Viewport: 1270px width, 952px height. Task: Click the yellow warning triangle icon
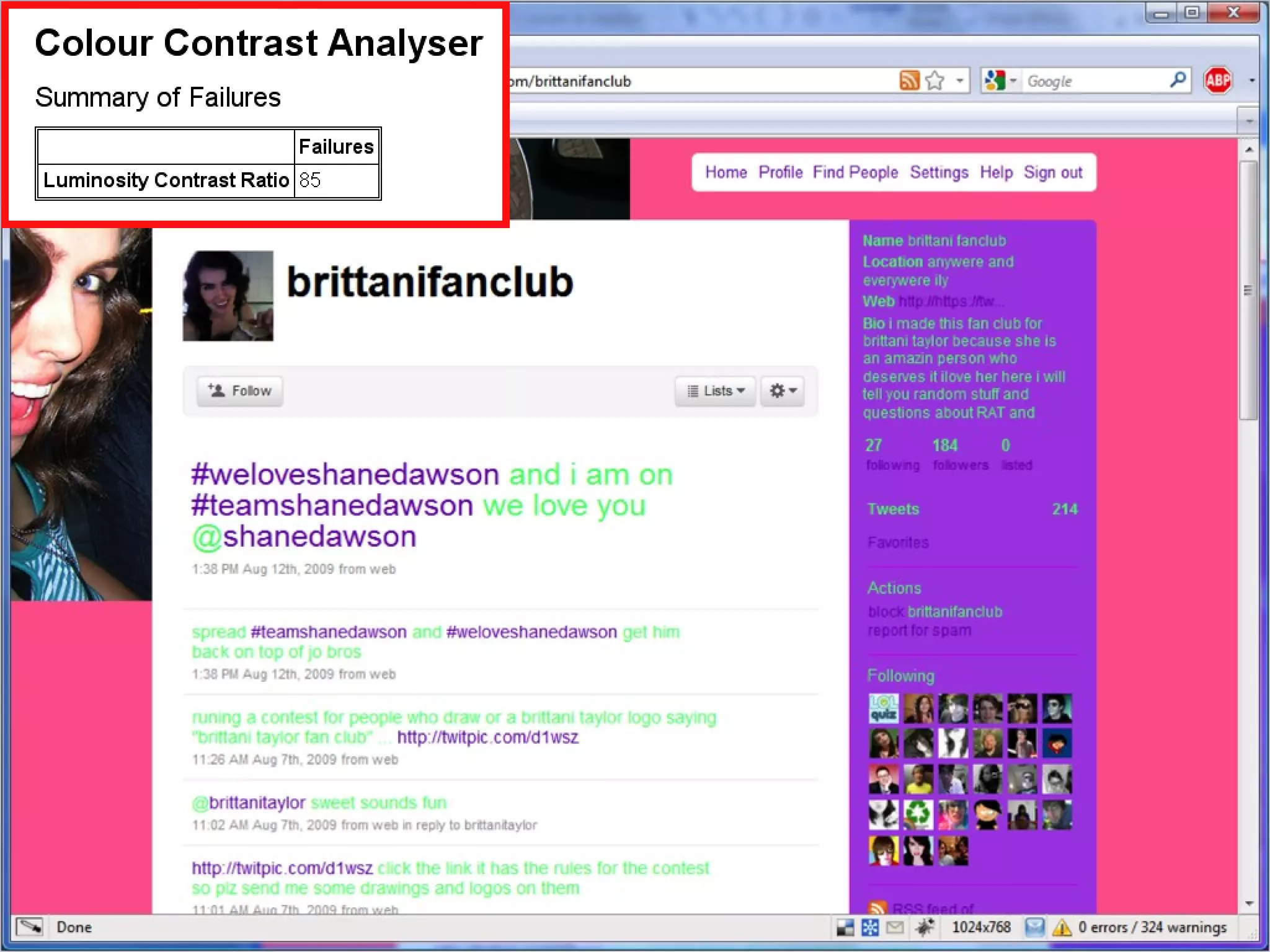pos(1062,927)
